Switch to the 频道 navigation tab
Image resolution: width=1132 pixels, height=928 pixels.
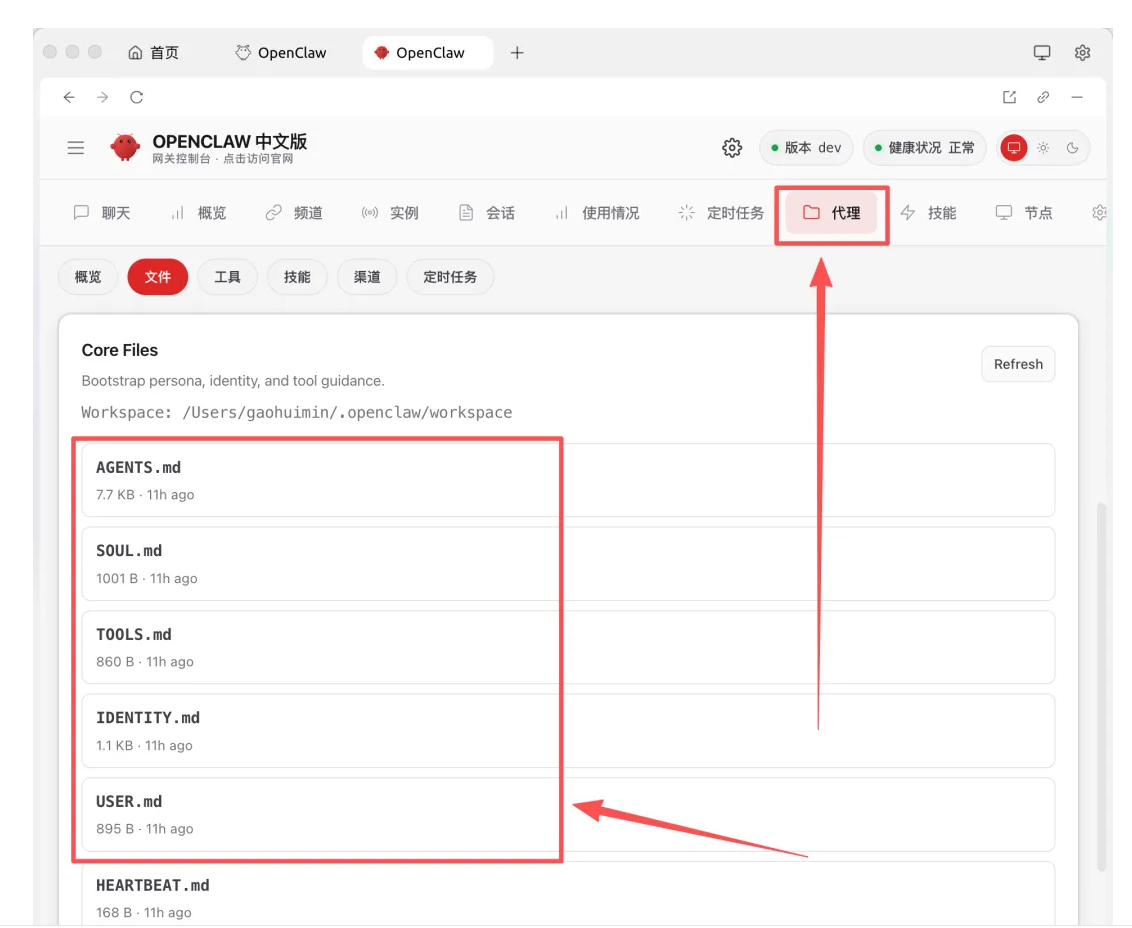click(294, 213)
